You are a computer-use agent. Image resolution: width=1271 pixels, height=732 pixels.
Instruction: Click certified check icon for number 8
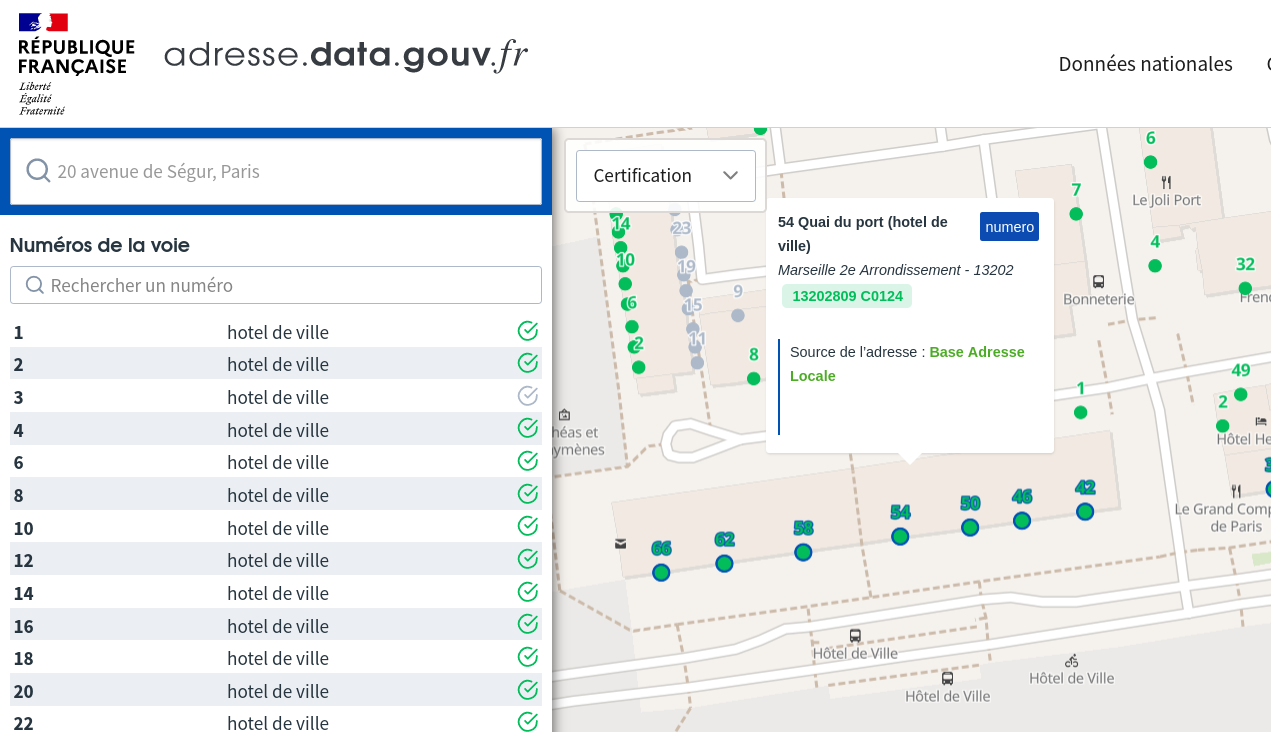528,493
